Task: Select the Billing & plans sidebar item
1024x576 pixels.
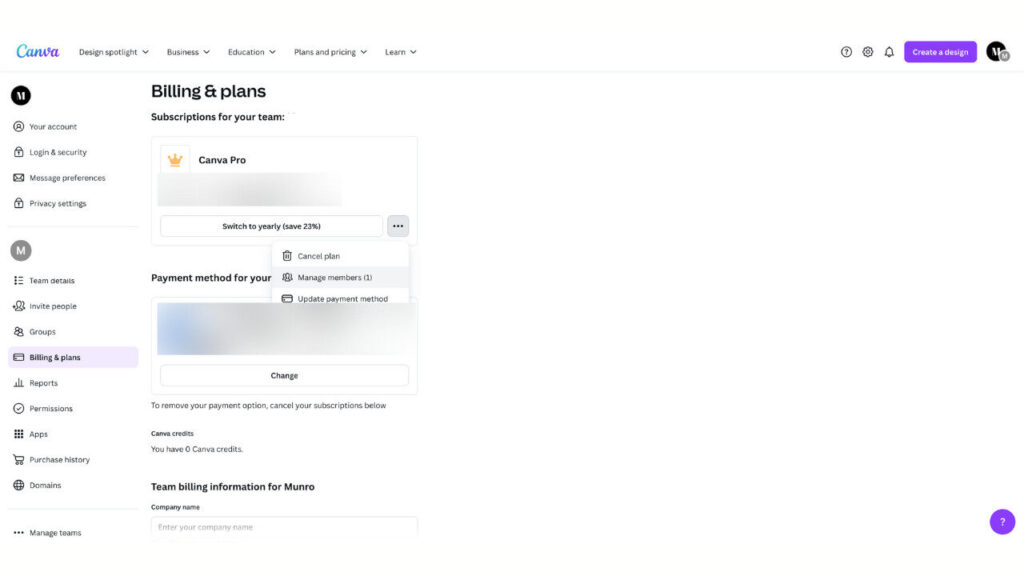Action: coord(73,357)
